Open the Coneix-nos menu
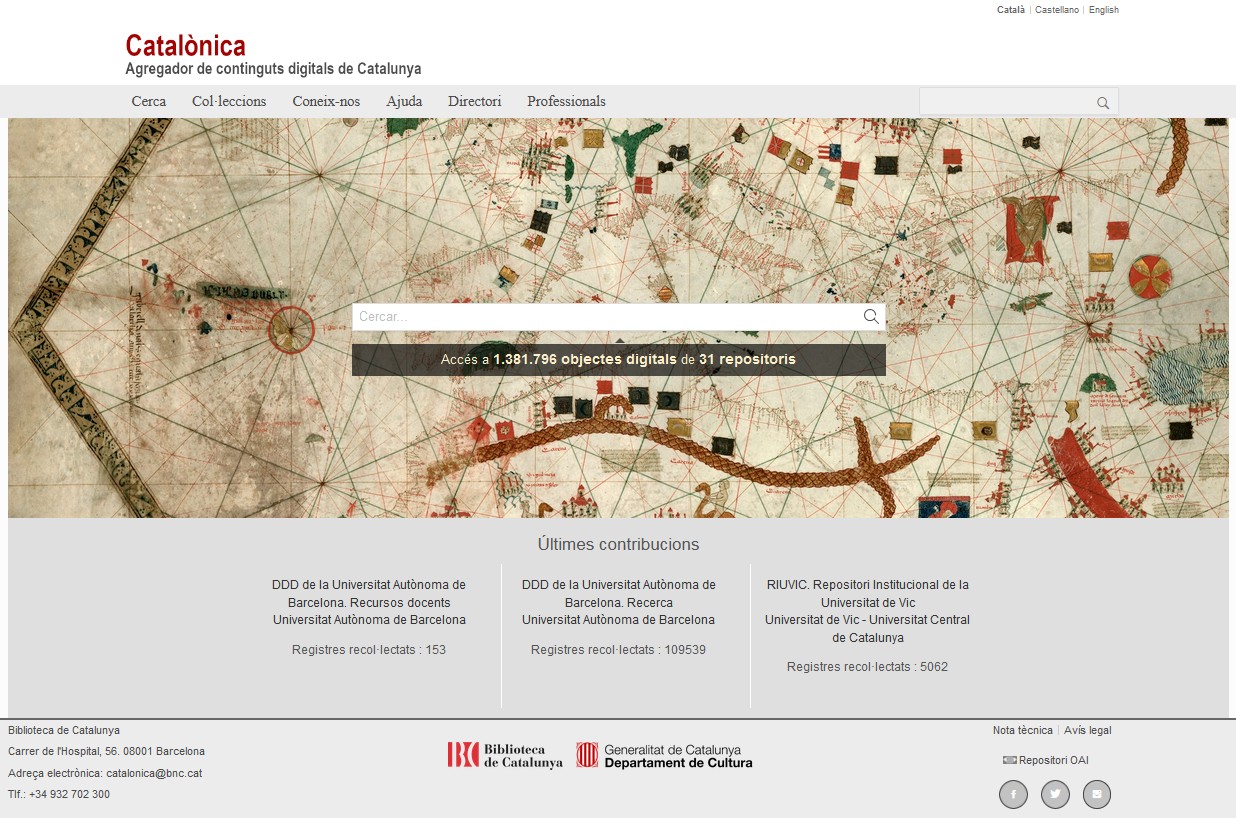The width and height of the screenshot is (1236, 818). (326, 101)
